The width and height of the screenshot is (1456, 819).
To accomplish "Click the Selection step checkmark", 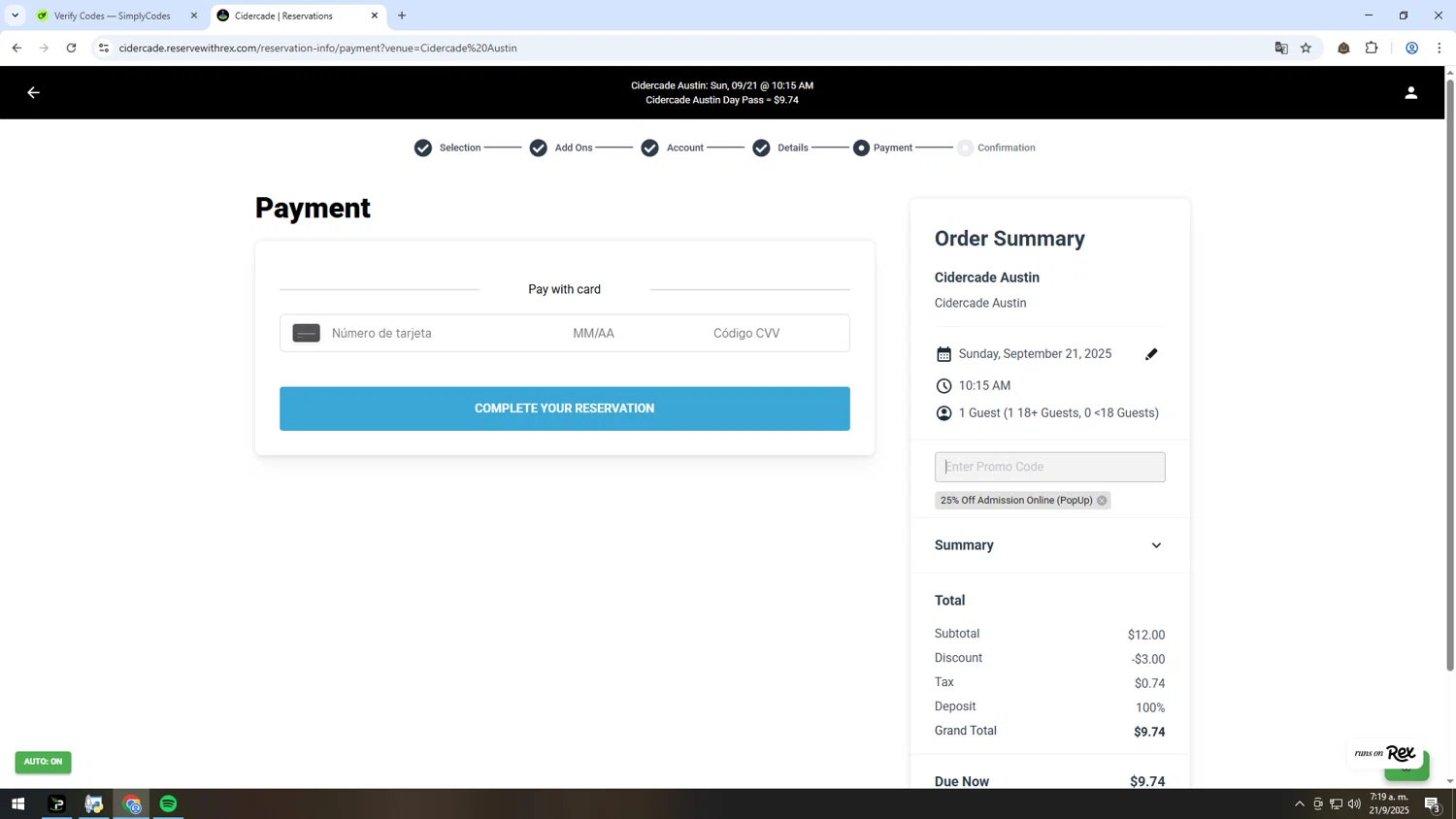I will click(x=423, y=147).
